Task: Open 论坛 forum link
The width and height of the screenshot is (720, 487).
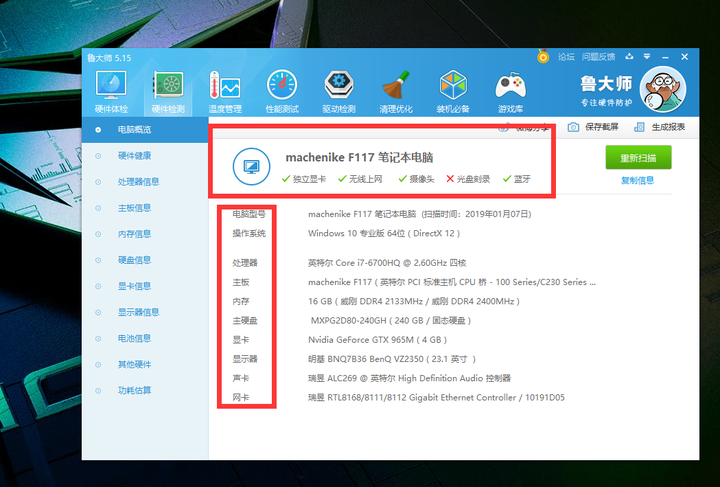Action: point(566,57)
